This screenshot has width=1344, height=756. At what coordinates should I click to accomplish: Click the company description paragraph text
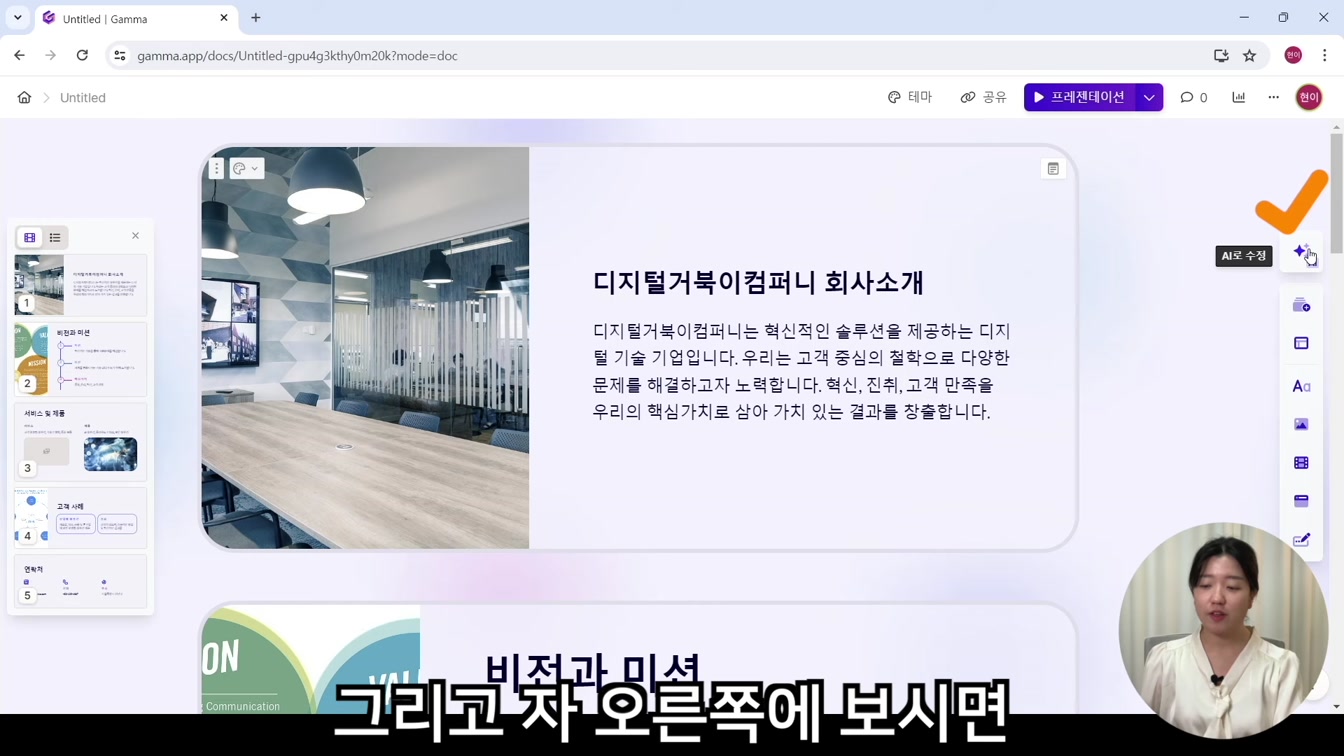(802, 371)
